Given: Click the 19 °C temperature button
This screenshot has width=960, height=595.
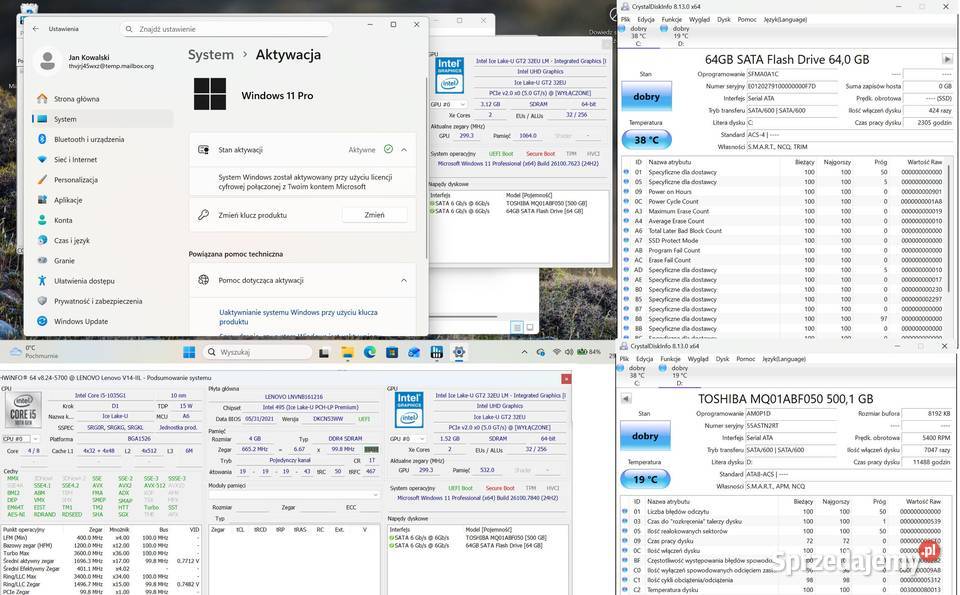Looking at the screenshot, I should pos(645,479).
